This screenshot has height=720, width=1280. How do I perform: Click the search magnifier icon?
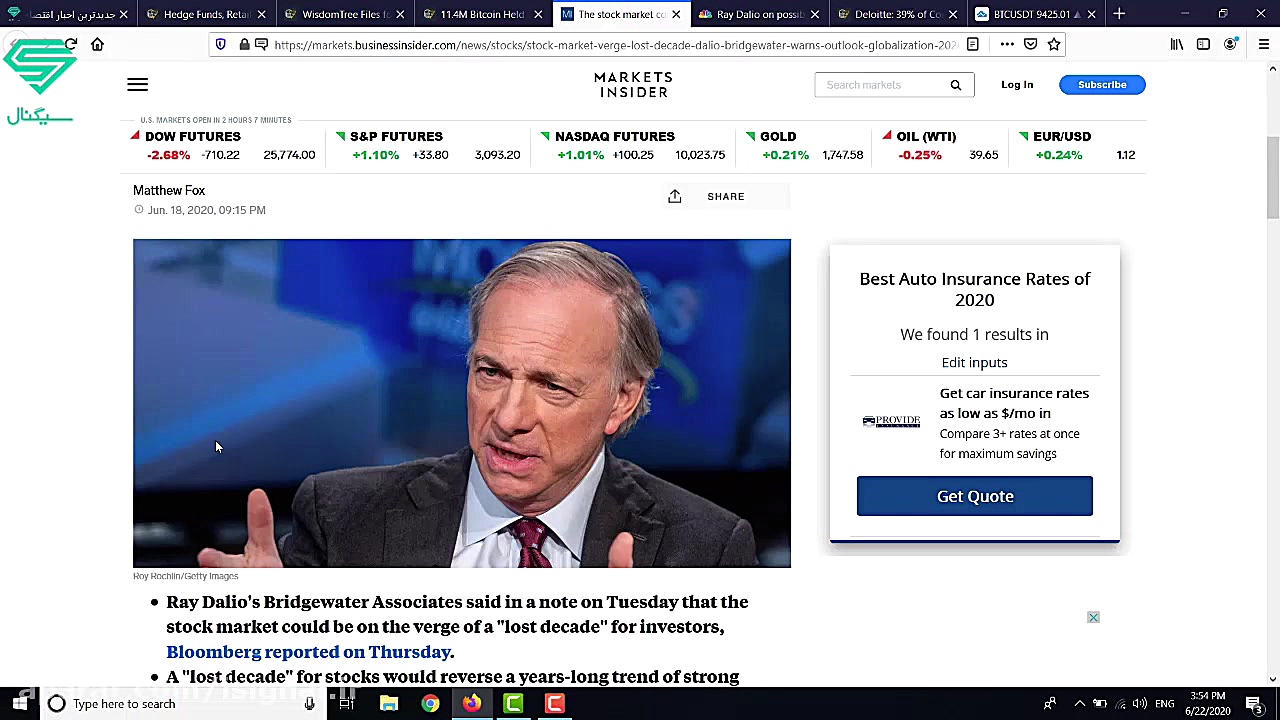click(x=955, y=85)
